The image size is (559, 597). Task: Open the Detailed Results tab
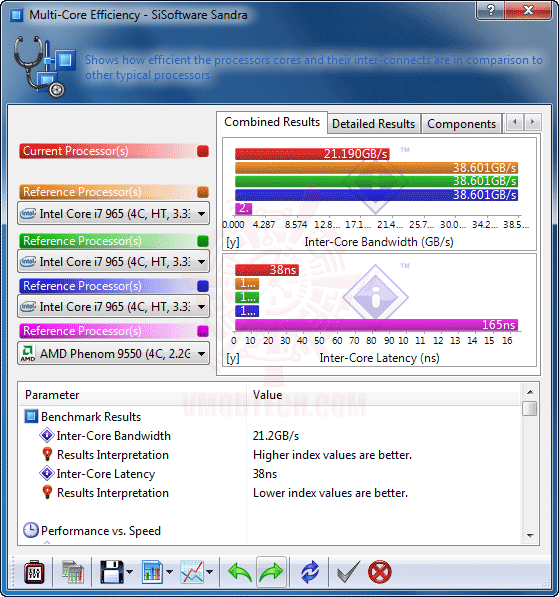pos(373,124)
